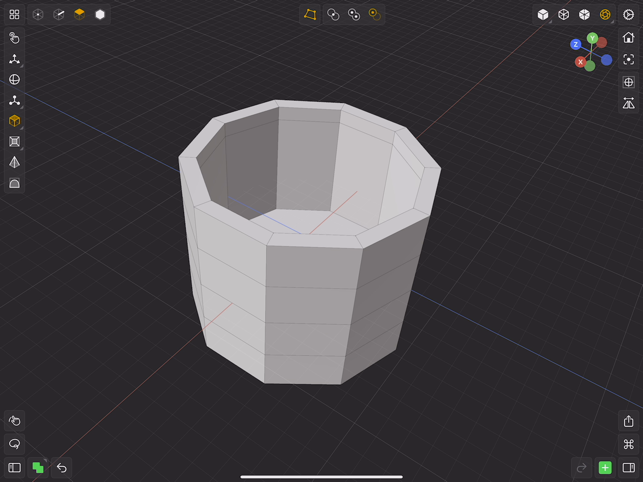643x482 pixels.
Task: Expand the move gizmo tool options corner
Action: [22, 66]
